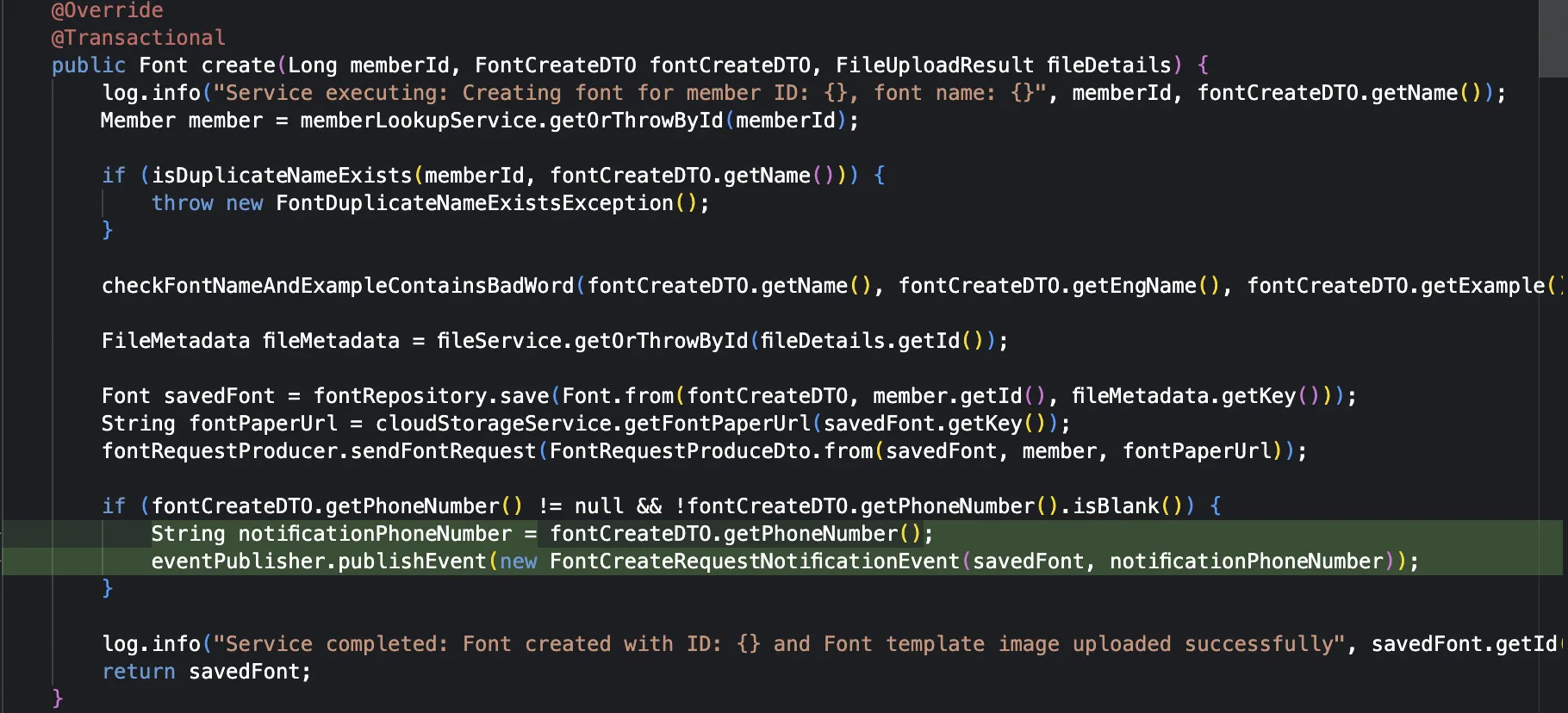This screenshot has width=1568, height=713.
Task: Click the return keyword
Action: (x=138, y=672)
